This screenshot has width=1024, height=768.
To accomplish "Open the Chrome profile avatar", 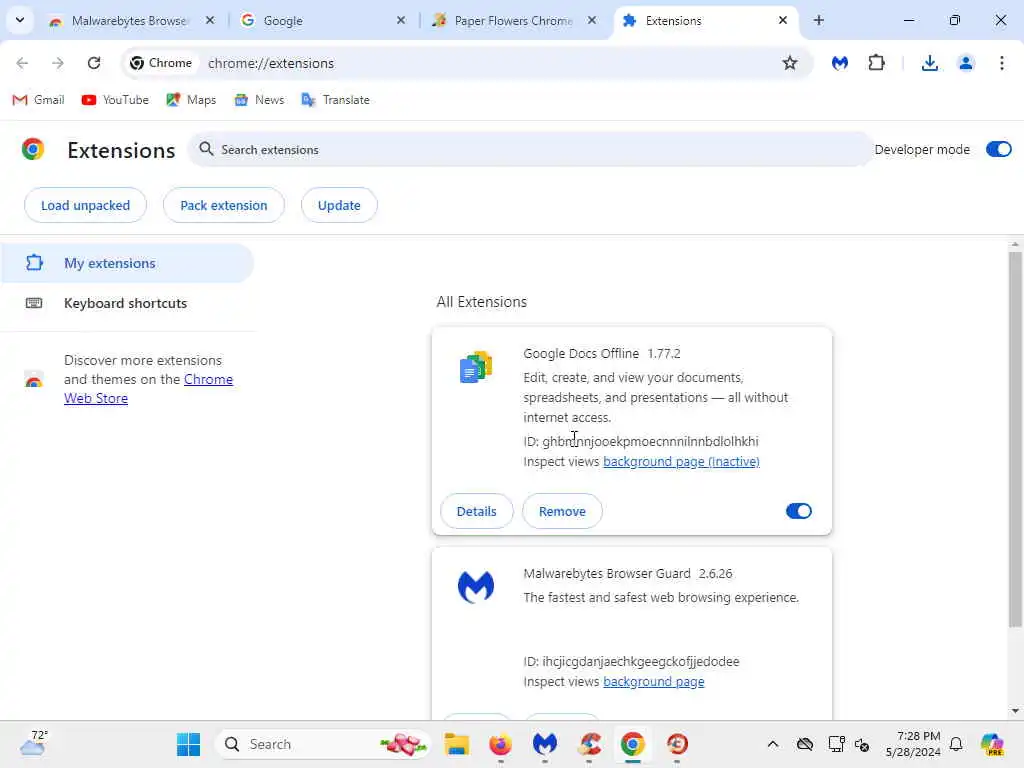I will click(965, 63).
